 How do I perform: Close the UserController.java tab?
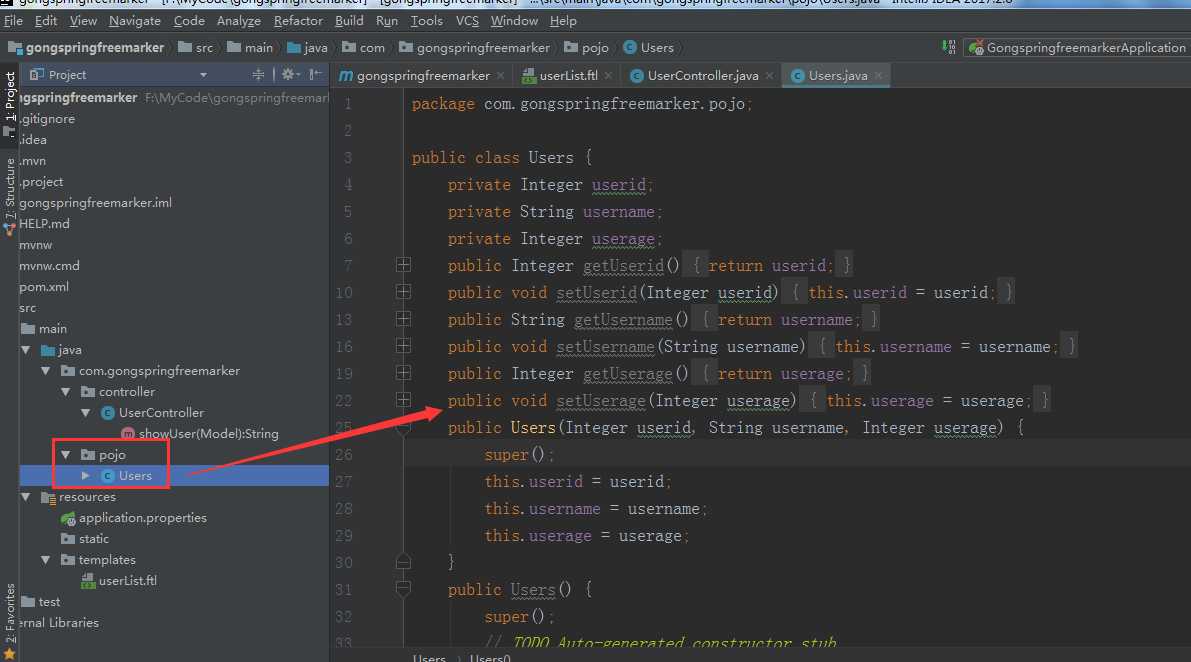coord(769,75)
